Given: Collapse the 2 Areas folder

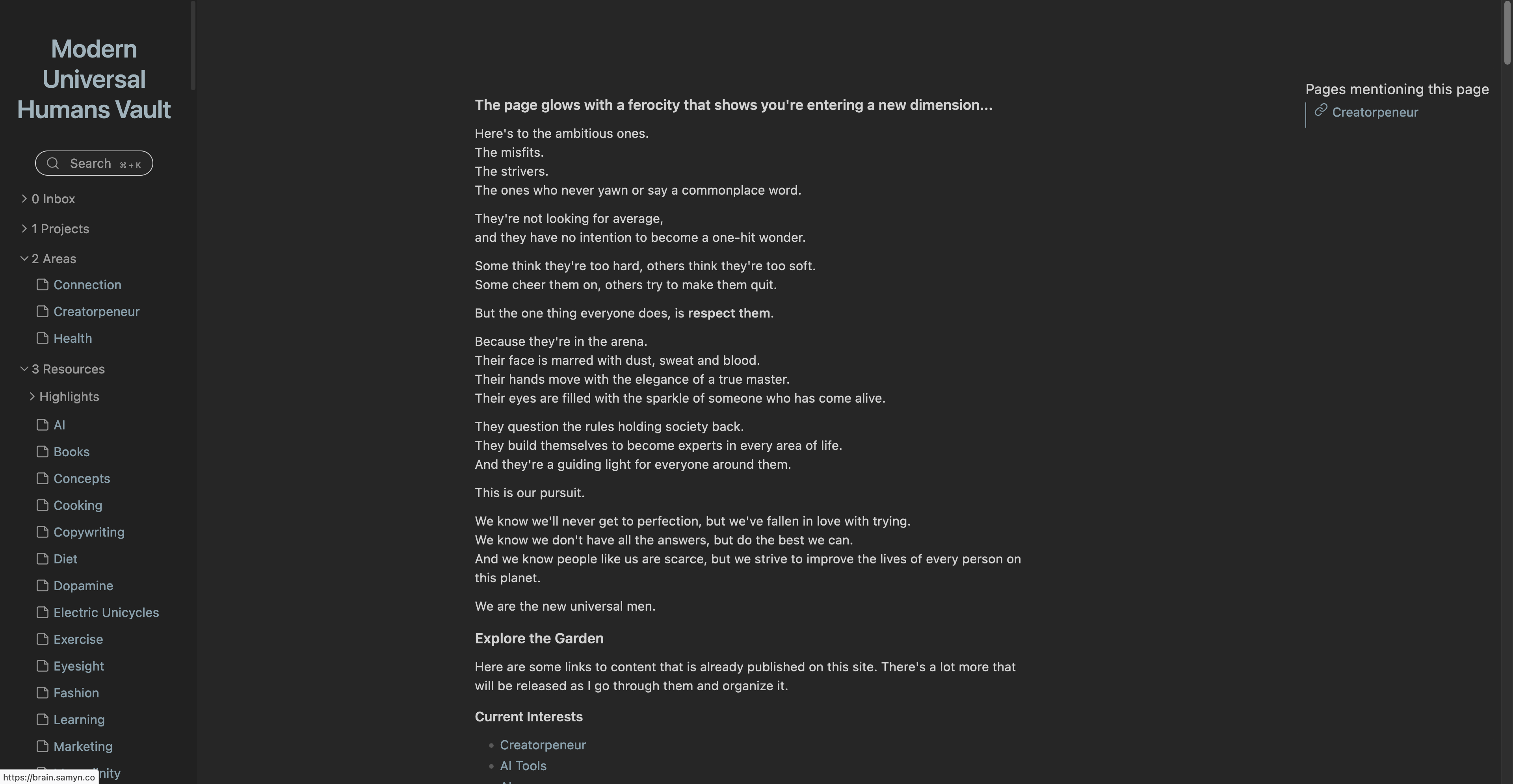Looking at the screenshot, I should click(24, 259).
